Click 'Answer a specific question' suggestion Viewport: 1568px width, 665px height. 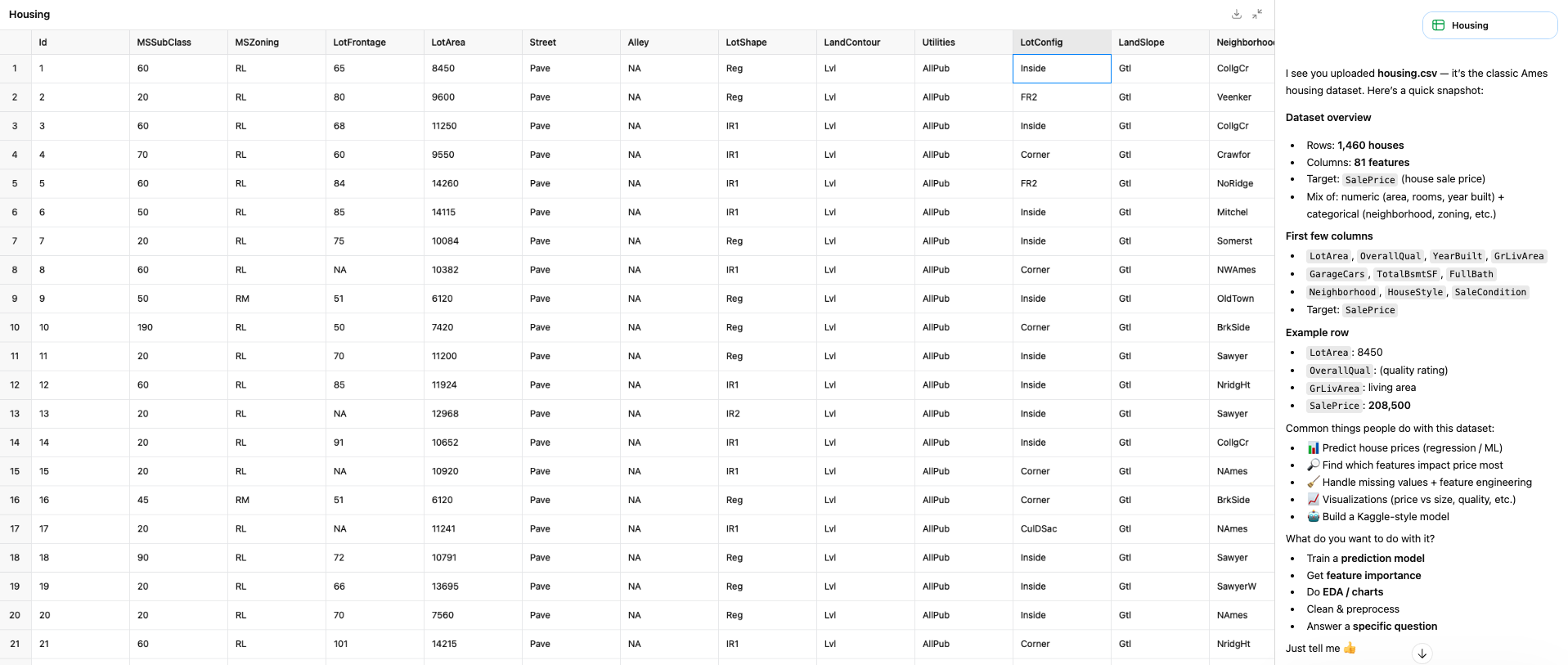[x=1372, y=627]
